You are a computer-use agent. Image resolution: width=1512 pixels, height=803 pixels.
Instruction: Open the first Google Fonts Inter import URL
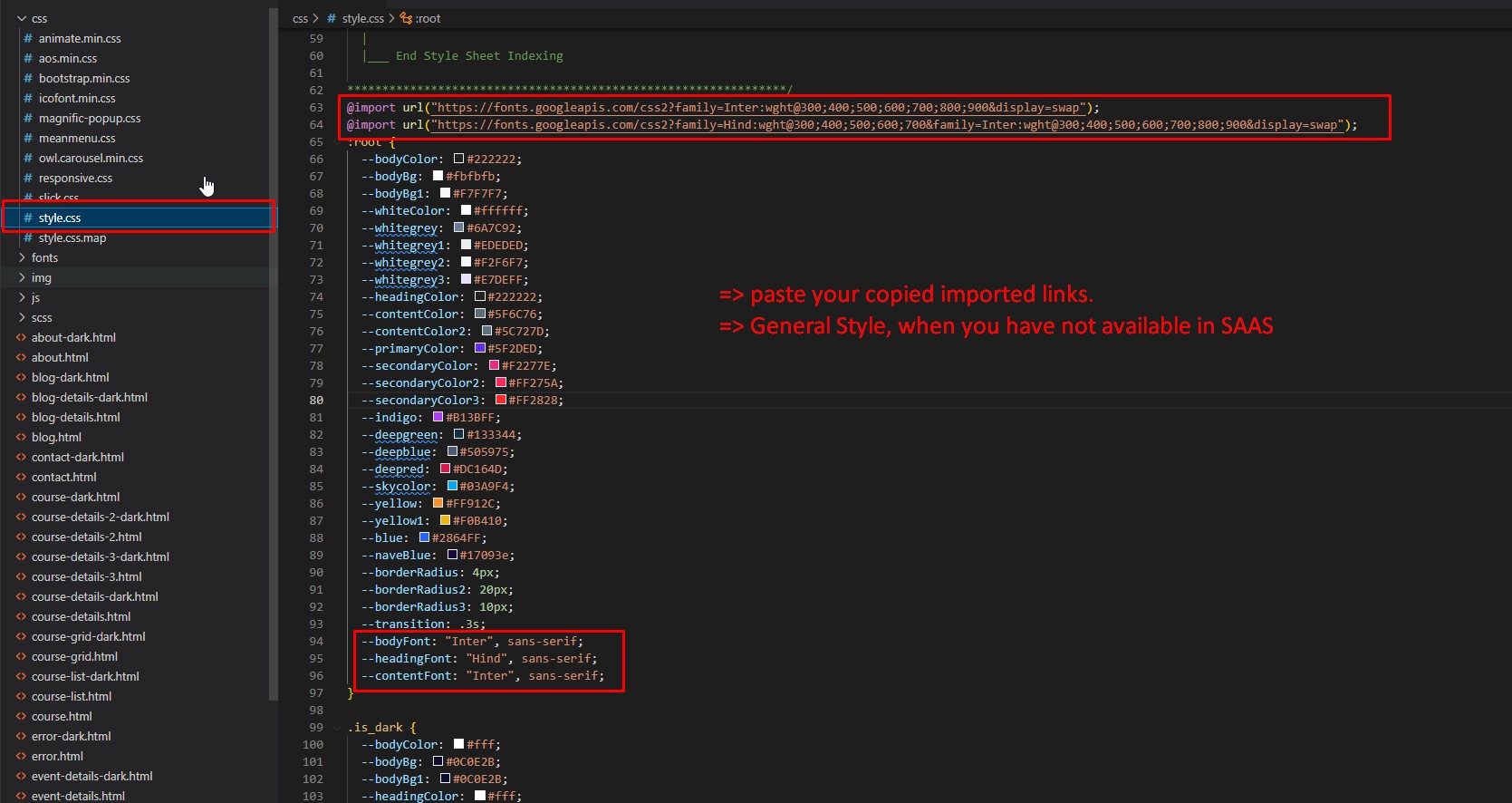coord(758,107)
